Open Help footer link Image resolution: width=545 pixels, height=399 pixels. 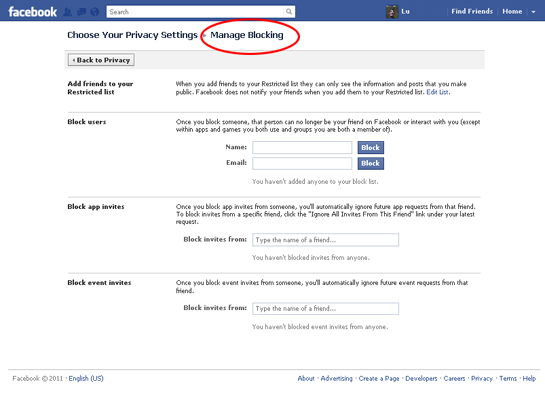(x=529, y=378)
